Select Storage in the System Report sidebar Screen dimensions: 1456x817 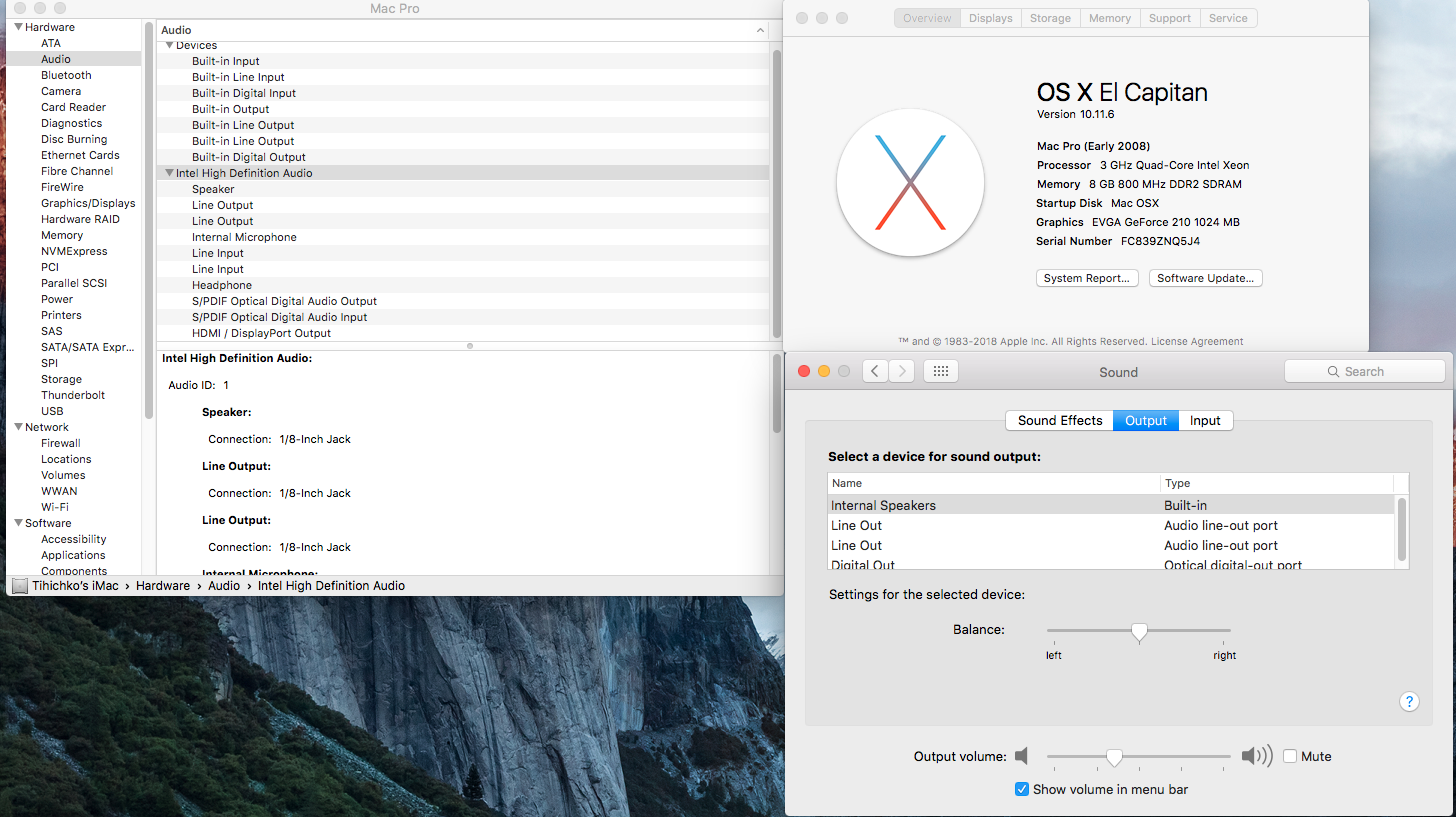click(x=62, y=379)
